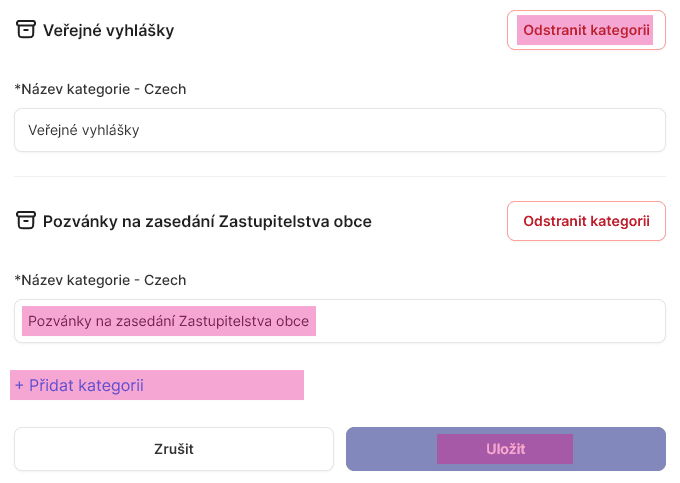This screenshot has height=483, width=680.
Task: Click the archive icon beside Pozvánky heading
Action: [x=26, y=221]
